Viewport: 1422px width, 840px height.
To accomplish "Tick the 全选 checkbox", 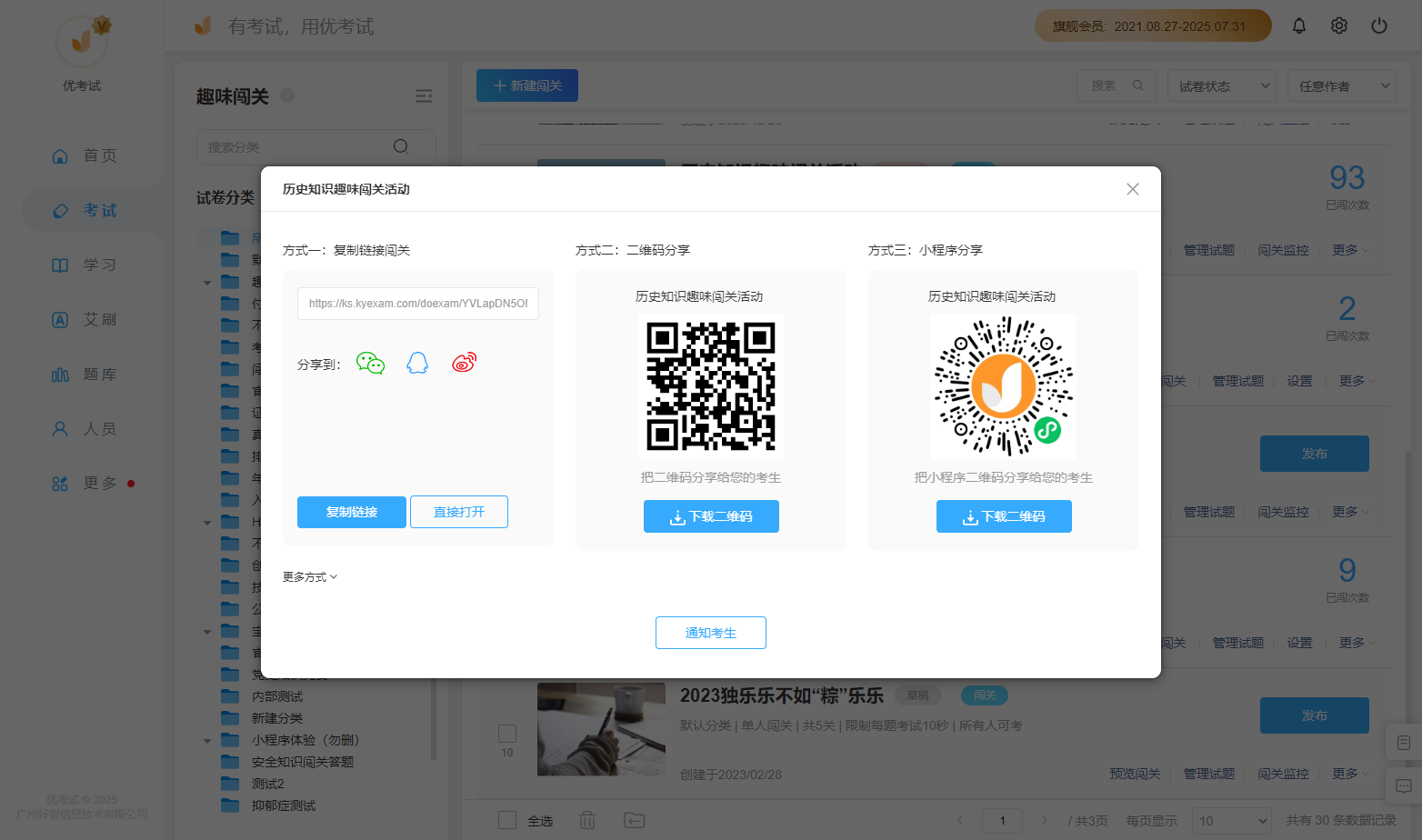I will coord(507,820).
